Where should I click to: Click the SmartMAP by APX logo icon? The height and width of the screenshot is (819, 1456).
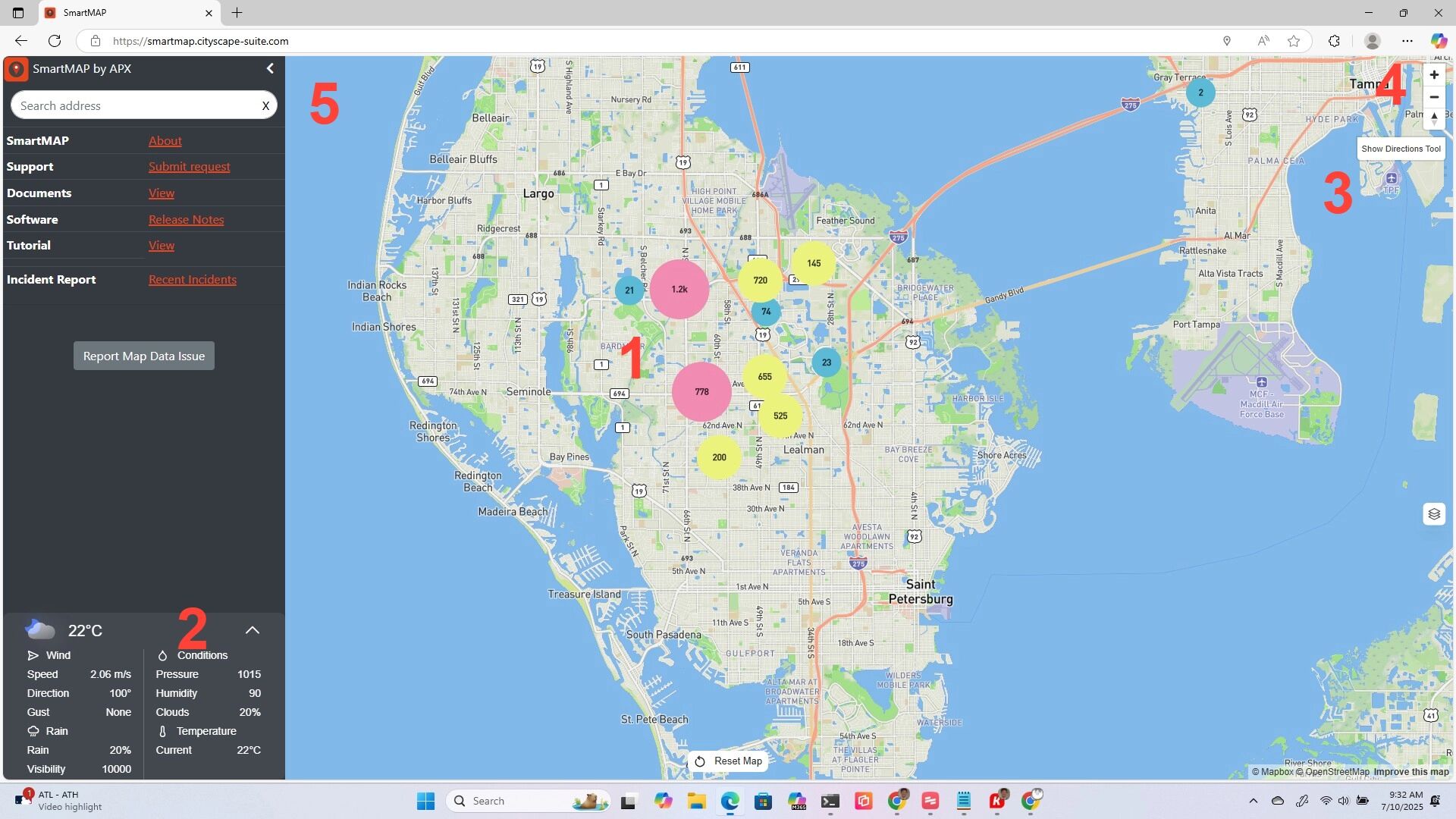coord(16,69)
